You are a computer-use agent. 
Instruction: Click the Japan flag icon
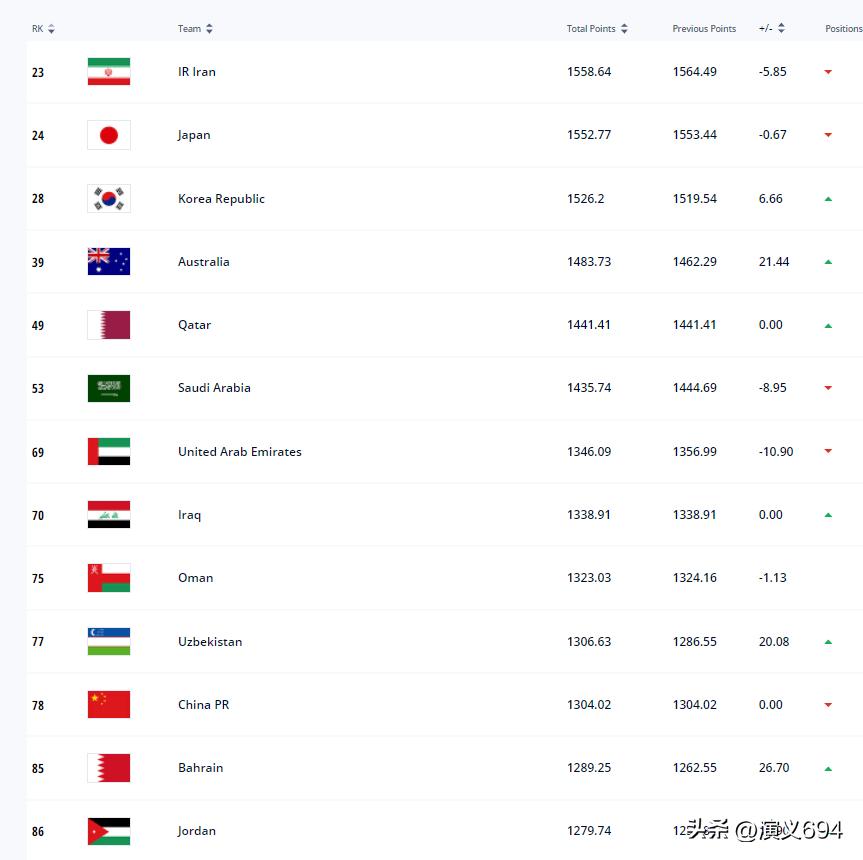[108, 134]
